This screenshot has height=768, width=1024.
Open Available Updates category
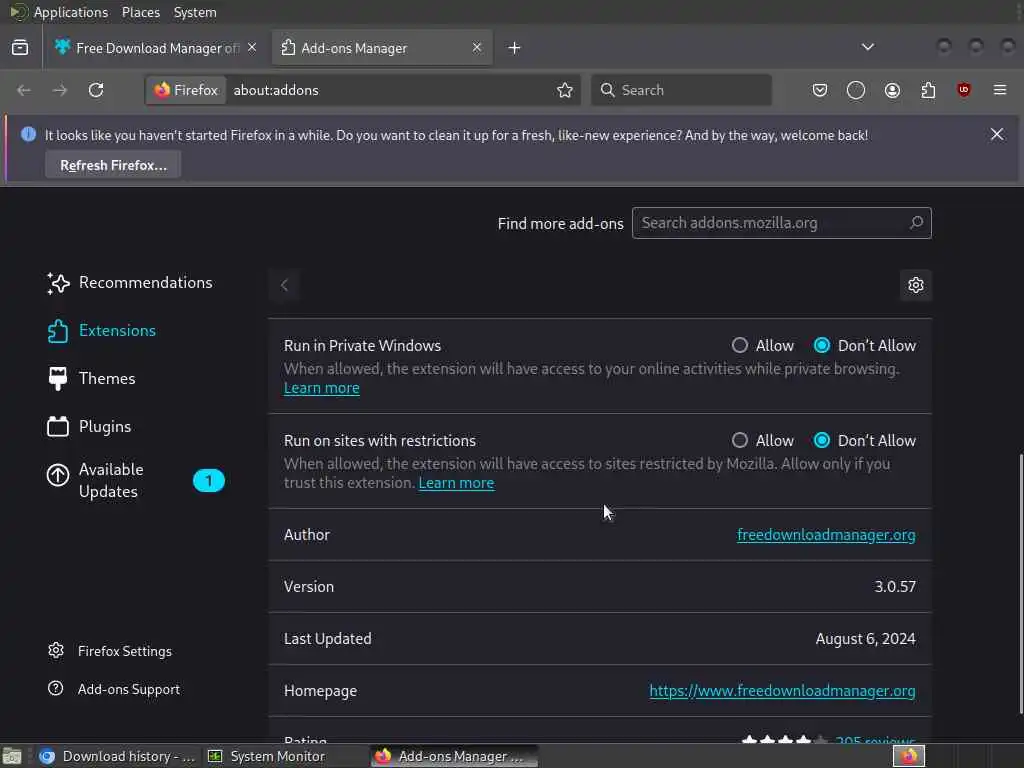pos(135,480)
